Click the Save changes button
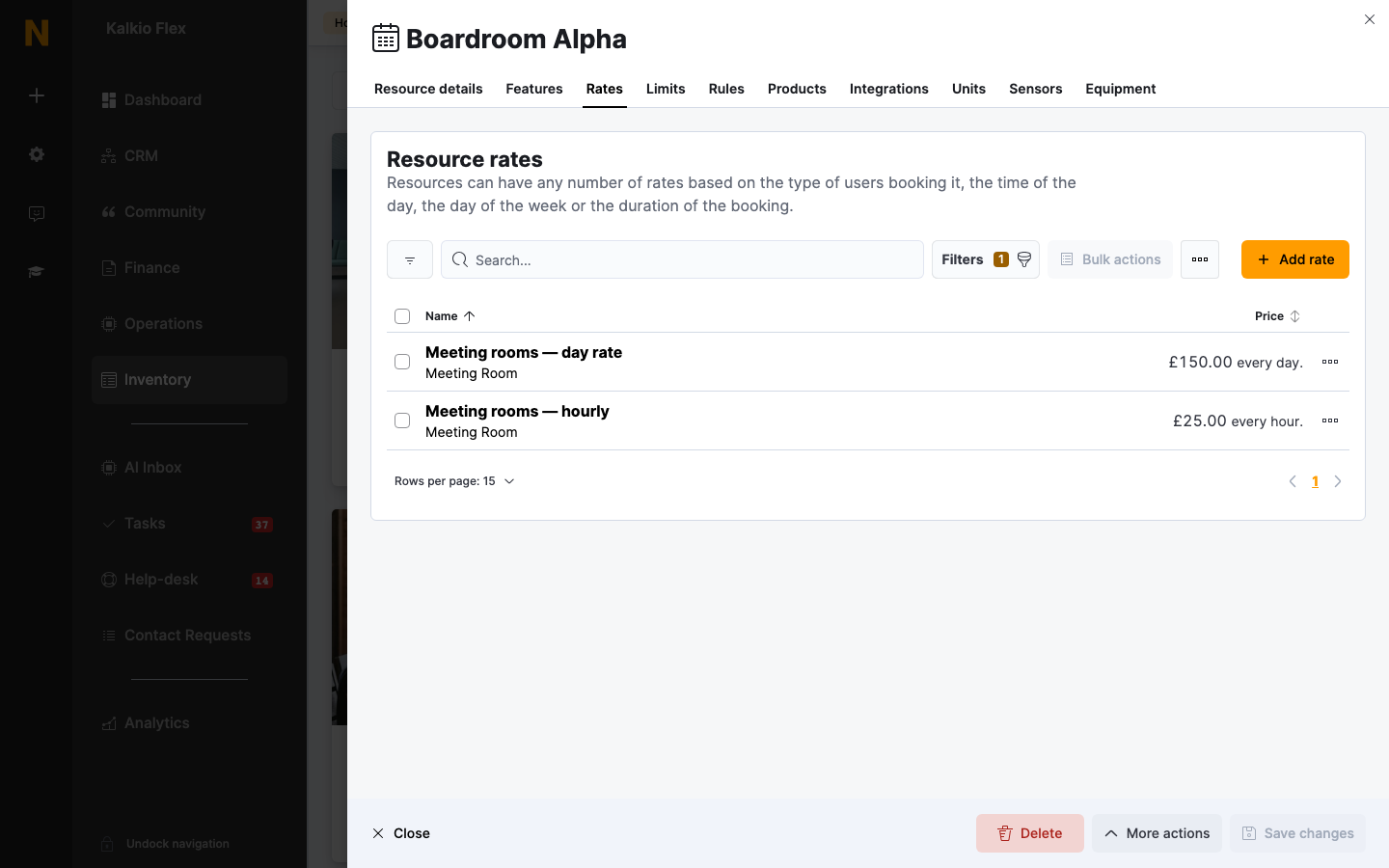This screenshot has height=868, width=1389. (1297, 833)
